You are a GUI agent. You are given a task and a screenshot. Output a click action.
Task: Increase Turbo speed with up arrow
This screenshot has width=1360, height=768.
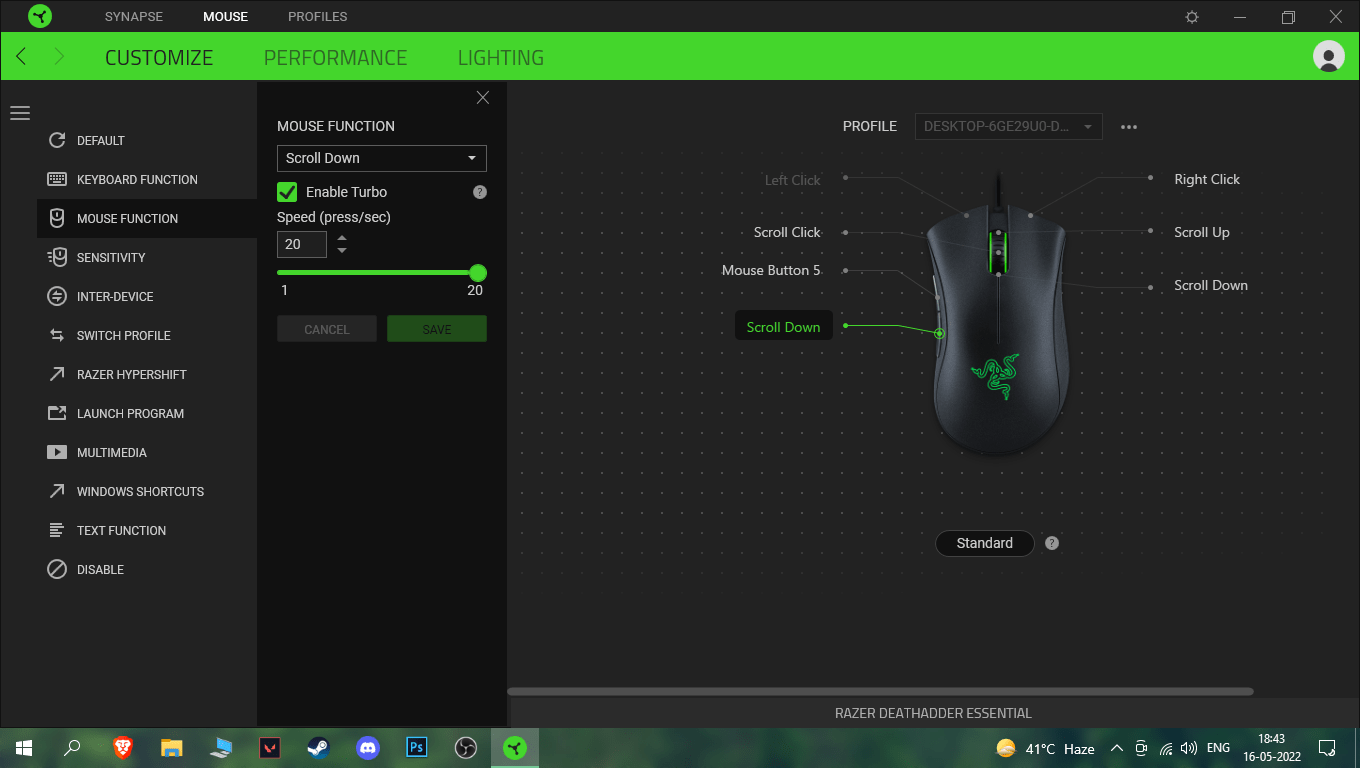(x=342, y=238)
